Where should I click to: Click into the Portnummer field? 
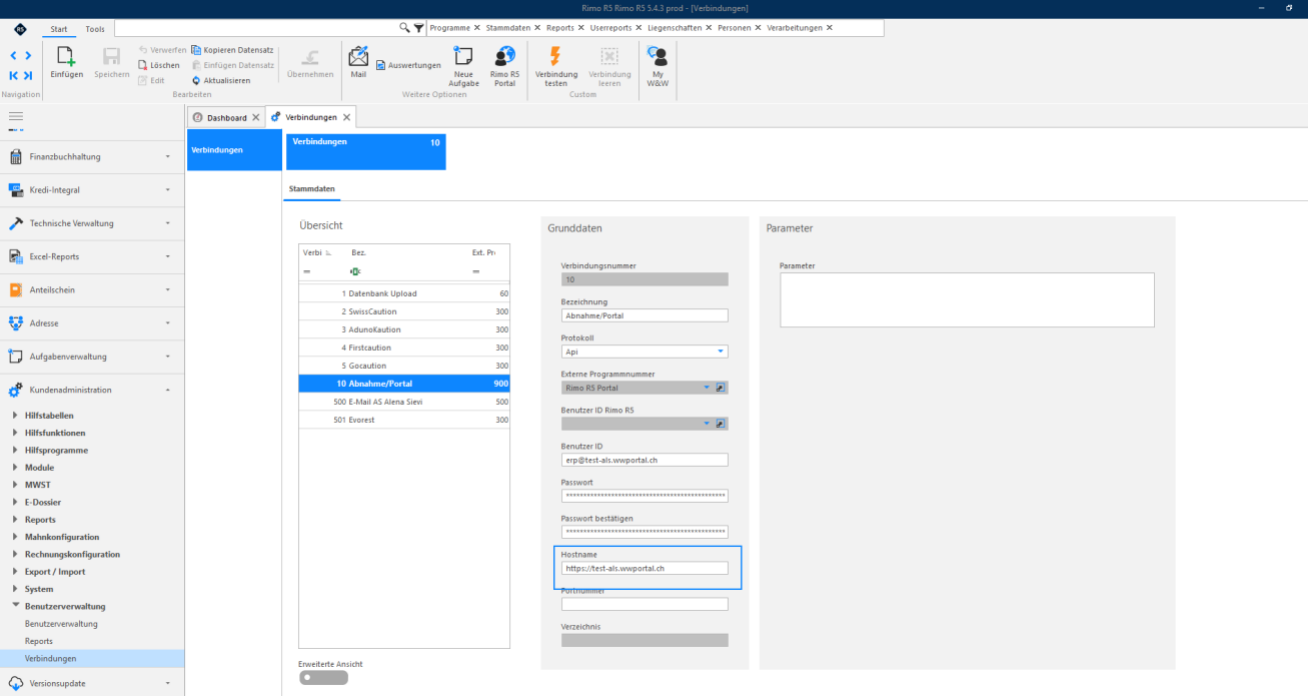(645, 604)
